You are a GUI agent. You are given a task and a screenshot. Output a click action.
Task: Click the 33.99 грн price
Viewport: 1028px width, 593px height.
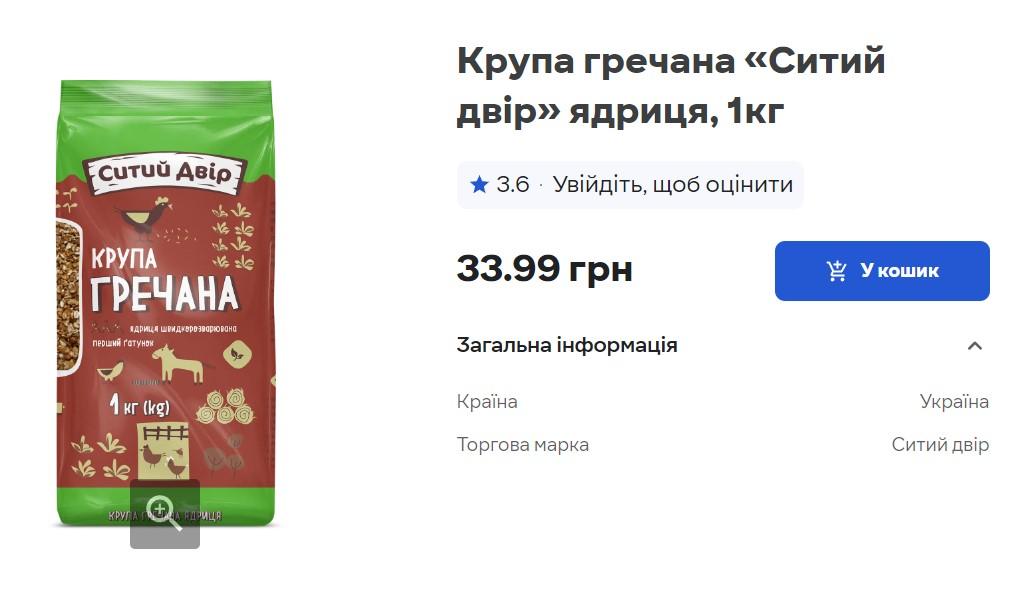(545, 269)
